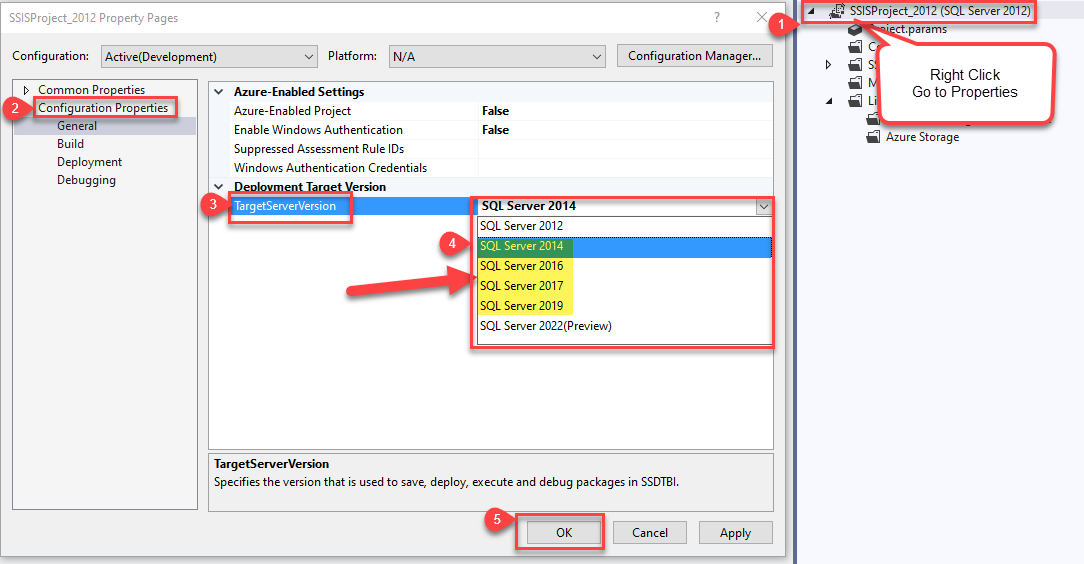Screen dimensions: 1084x564
Task: Open the Configuration dropdown
Action: [x=209, y=57]
